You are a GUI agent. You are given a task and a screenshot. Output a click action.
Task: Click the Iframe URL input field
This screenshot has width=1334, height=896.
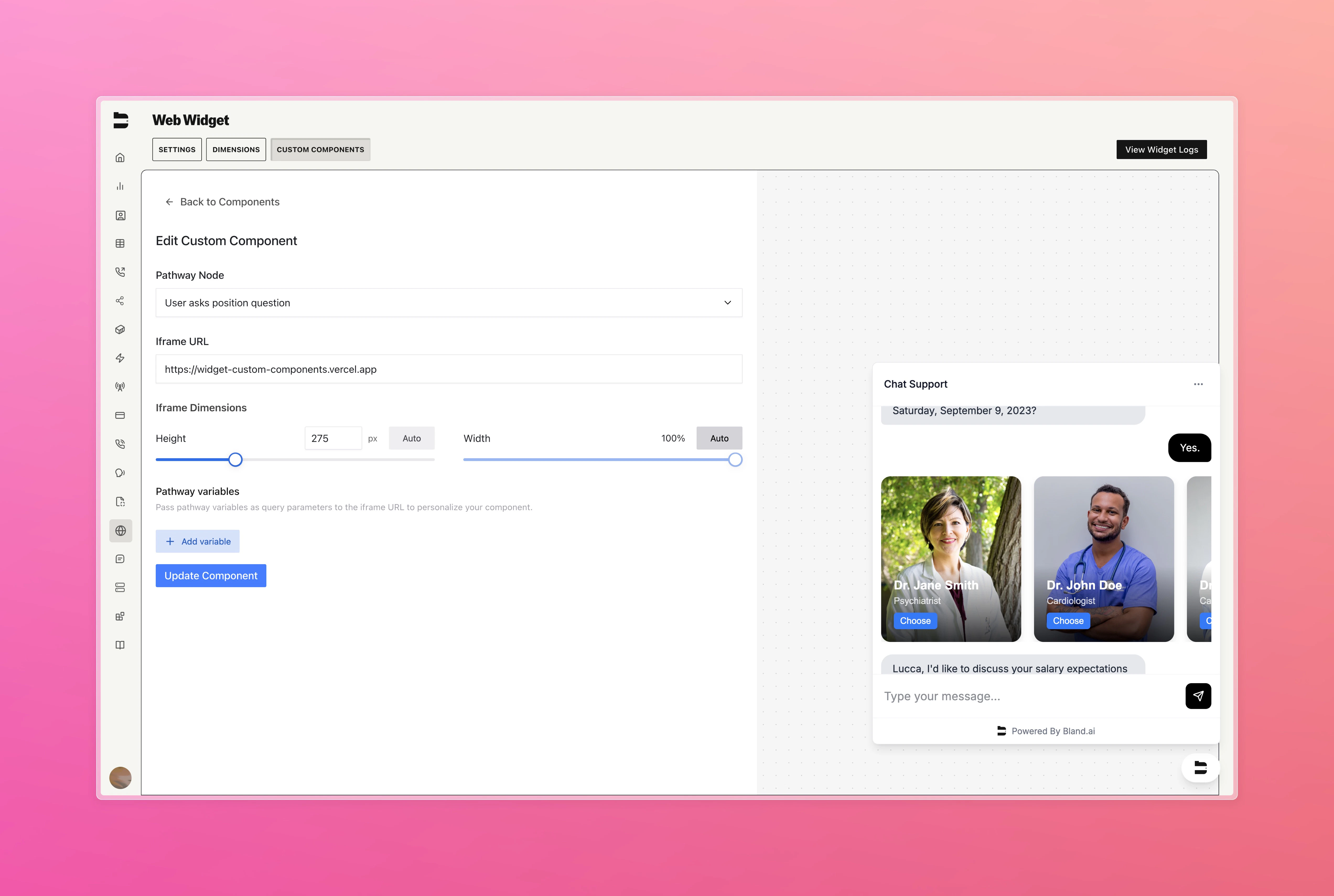[x=449, y=369]
